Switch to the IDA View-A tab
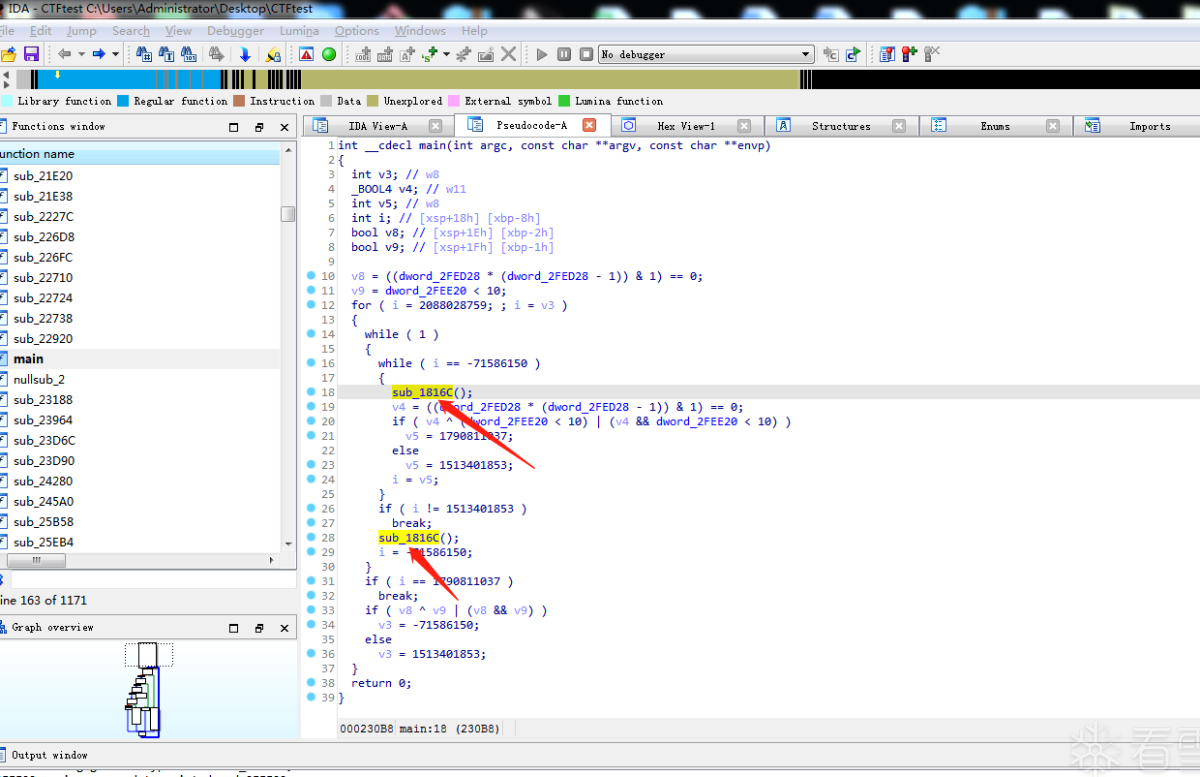This screenshot has height=777, width=1200. pos(378,126)
